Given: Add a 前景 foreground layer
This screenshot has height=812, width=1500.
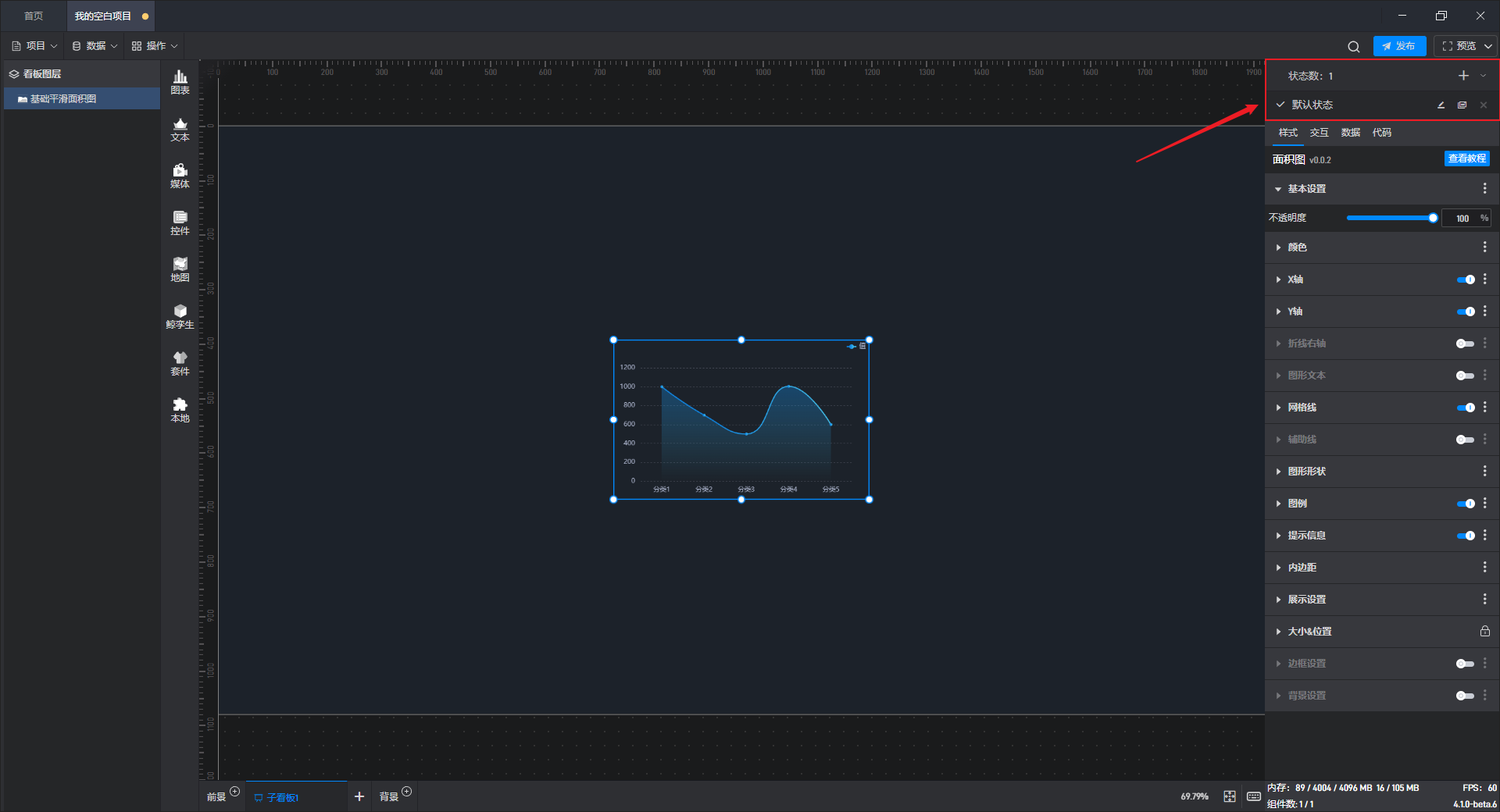Looking at the screenshot, I should tap(234, 792).
